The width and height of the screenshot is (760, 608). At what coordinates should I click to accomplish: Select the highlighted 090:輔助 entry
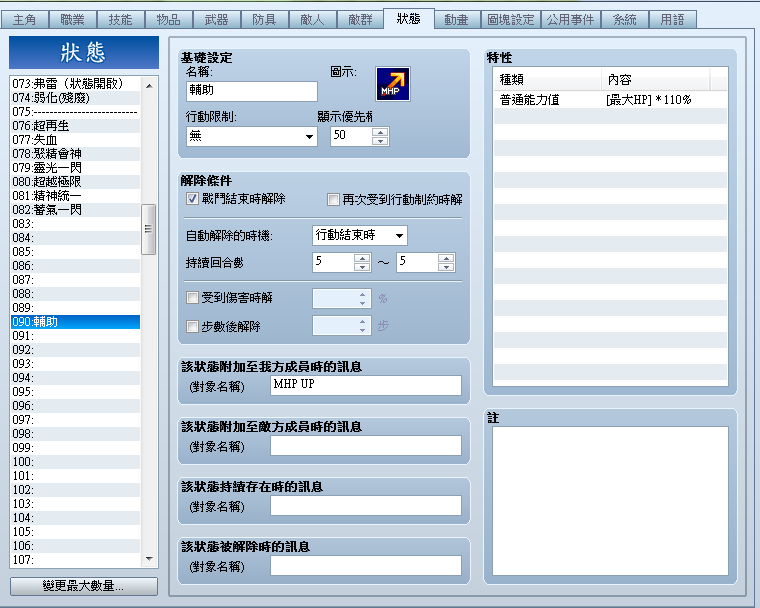[76, 322]
